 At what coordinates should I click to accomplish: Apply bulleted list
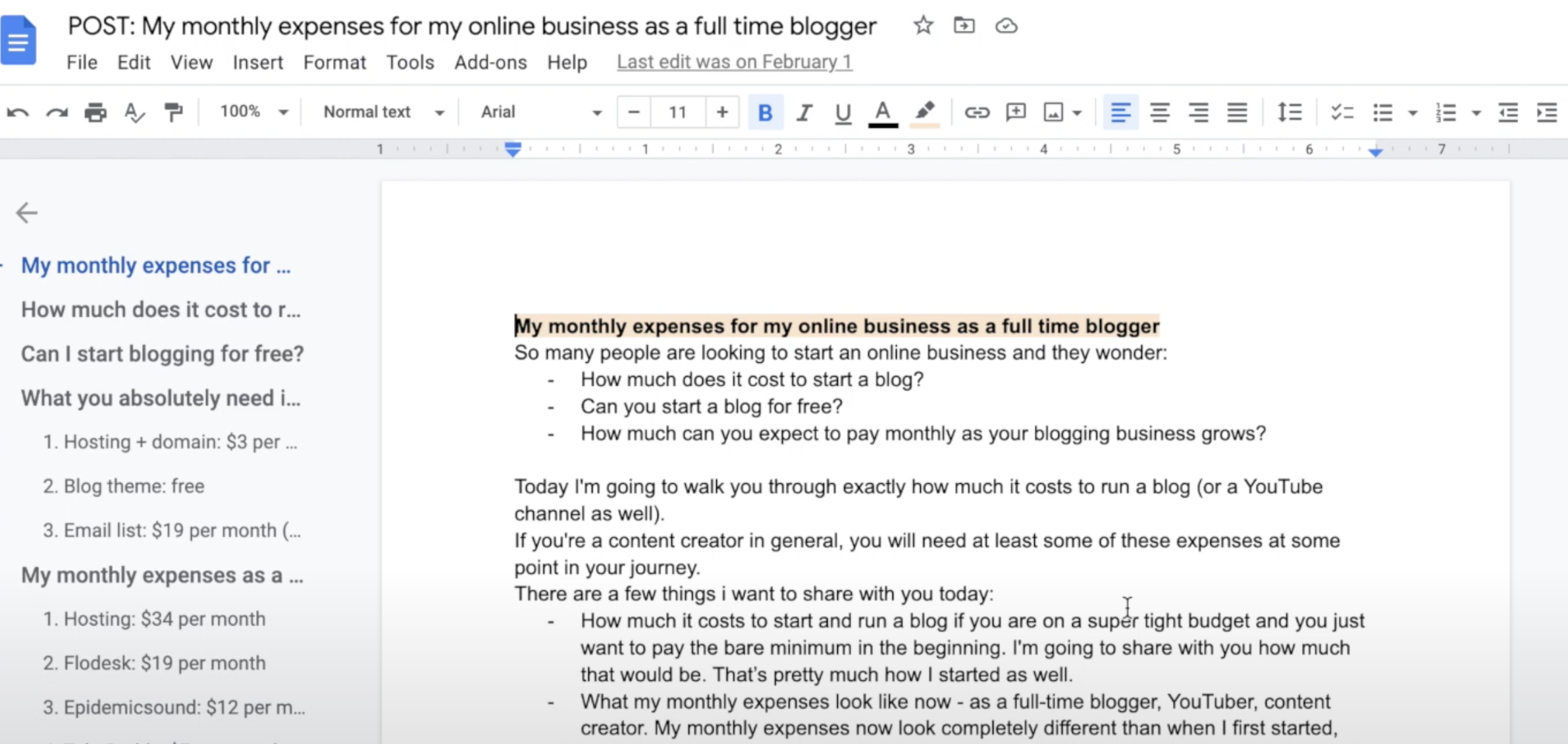click(x=1382, y=113)
